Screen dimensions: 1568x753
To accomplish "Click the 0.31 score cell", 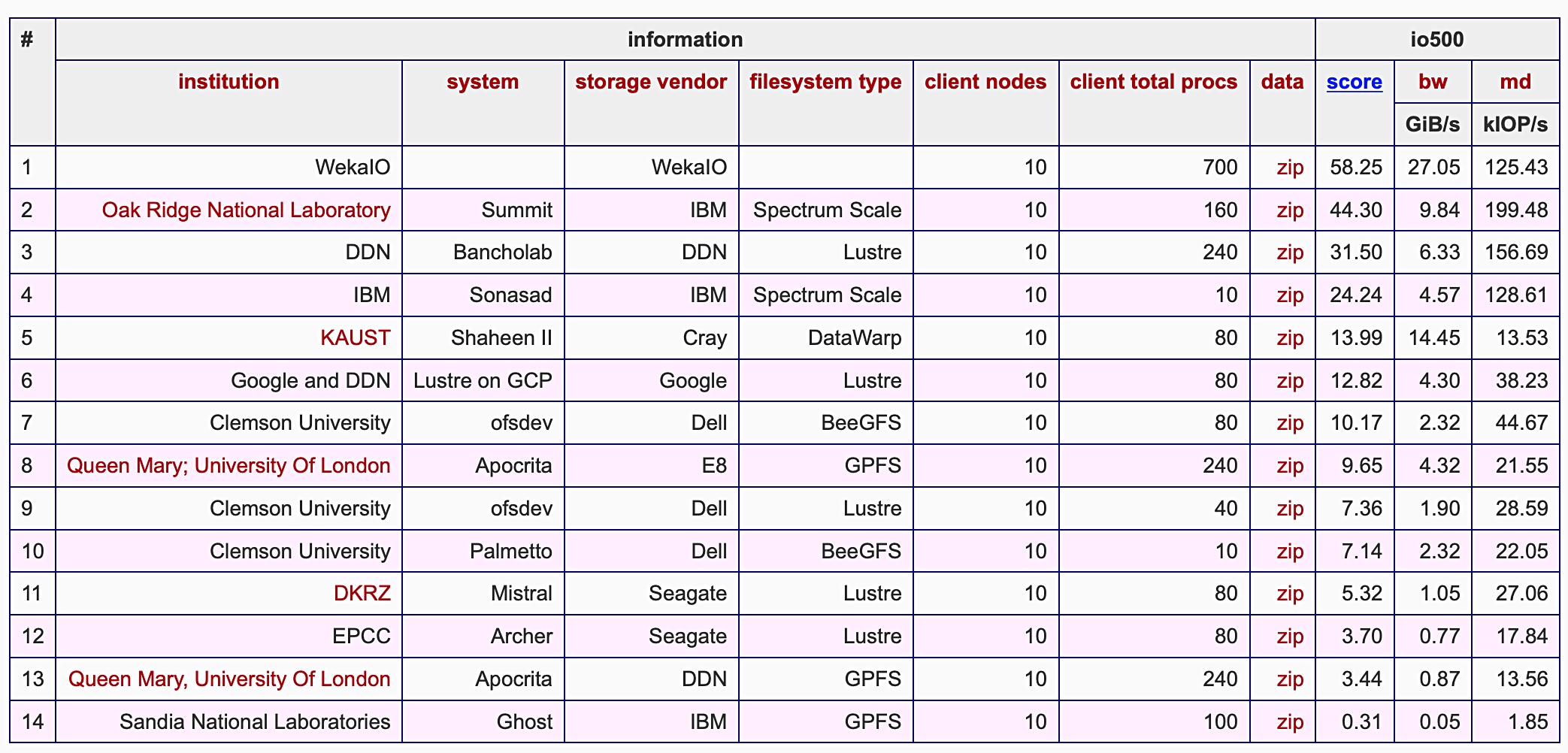I will (1355, 722).
